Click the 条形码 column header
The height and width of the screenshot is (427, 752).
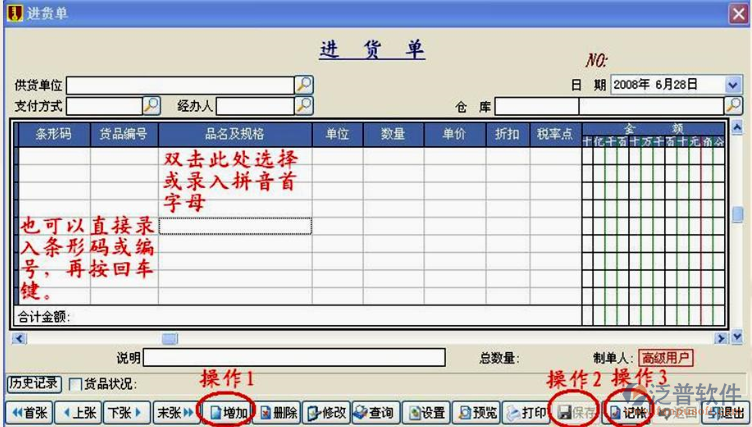click(54, 134)
